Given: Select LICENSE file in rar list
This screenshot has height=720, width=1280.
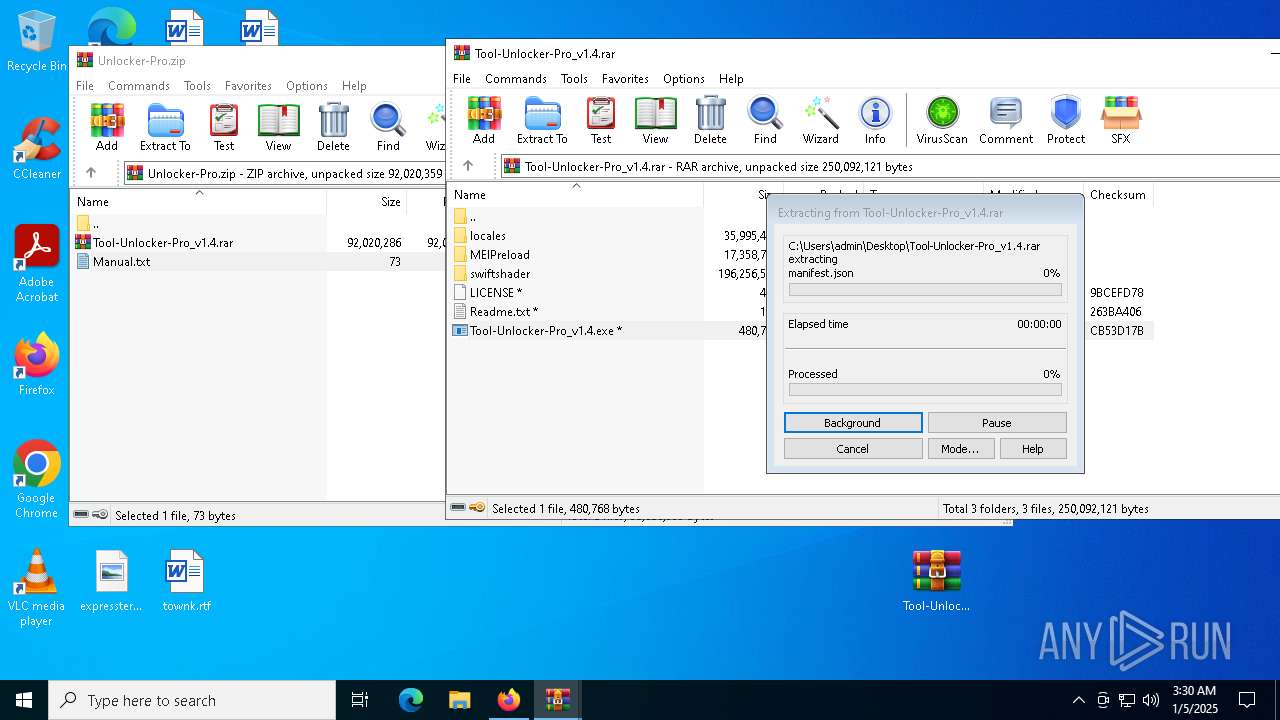Looking at the screenshot, I should click(496, 293).
